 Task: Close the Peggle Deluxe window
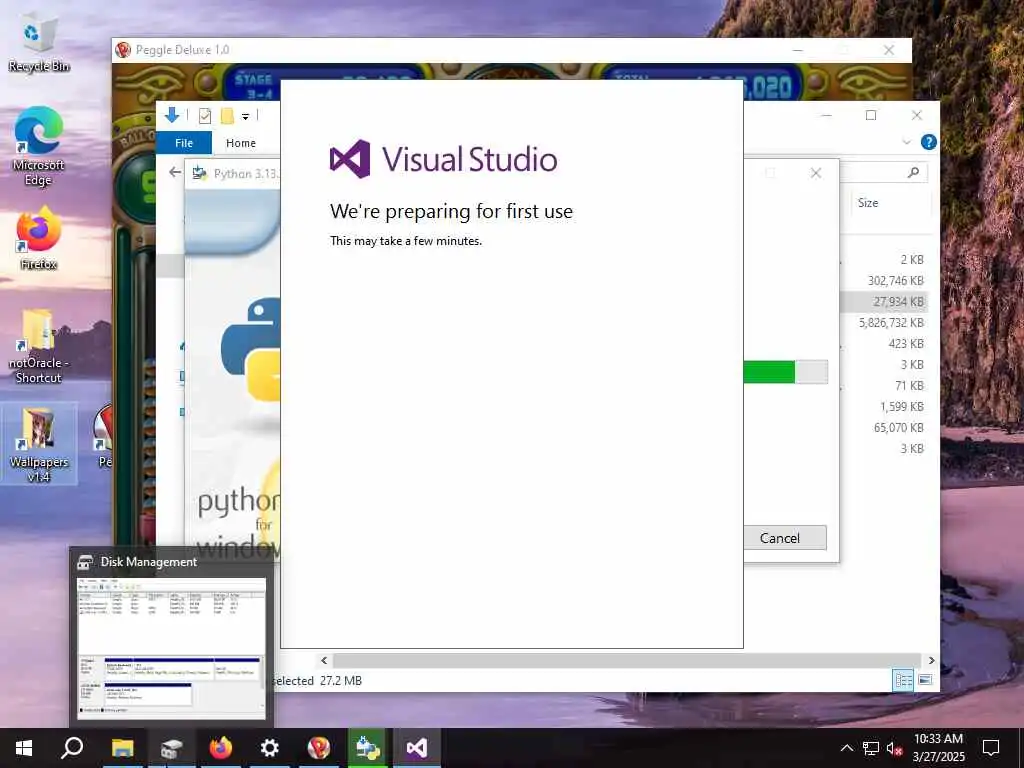pos(889,50)
